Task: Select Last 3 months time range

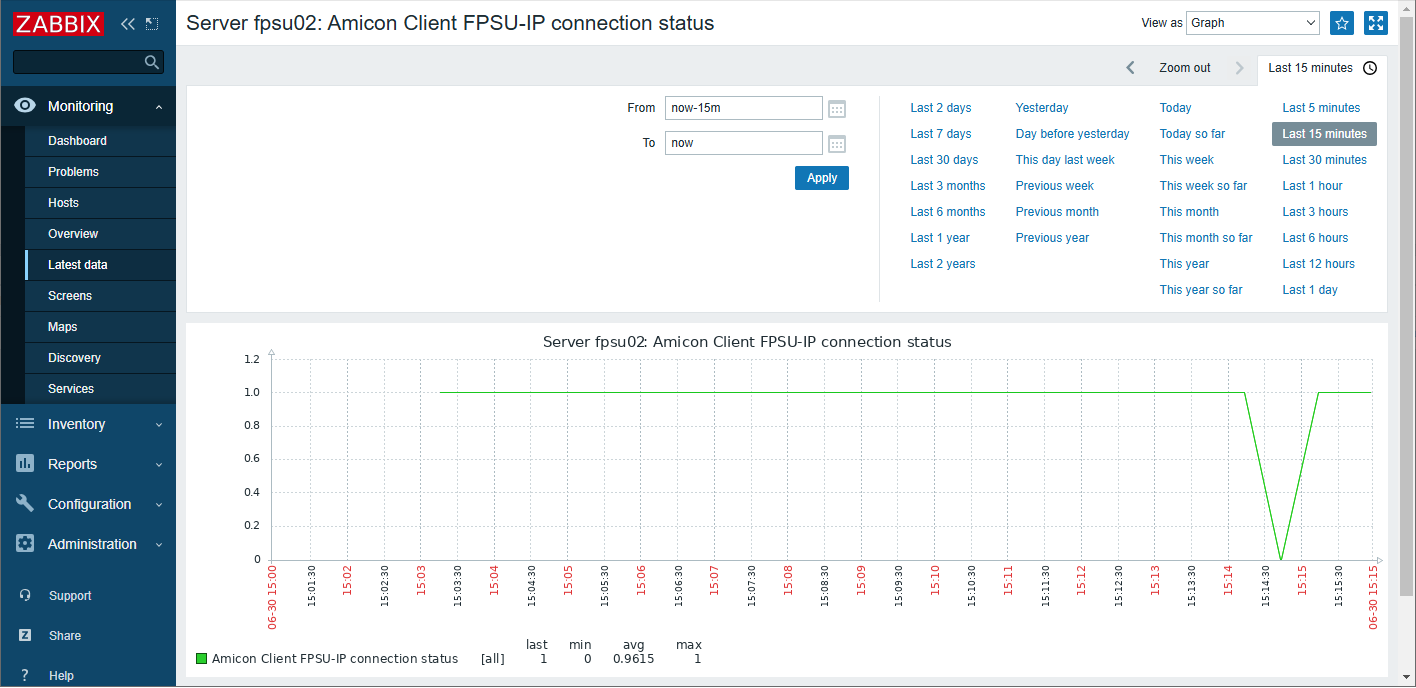Action: [x=948, y=186]
